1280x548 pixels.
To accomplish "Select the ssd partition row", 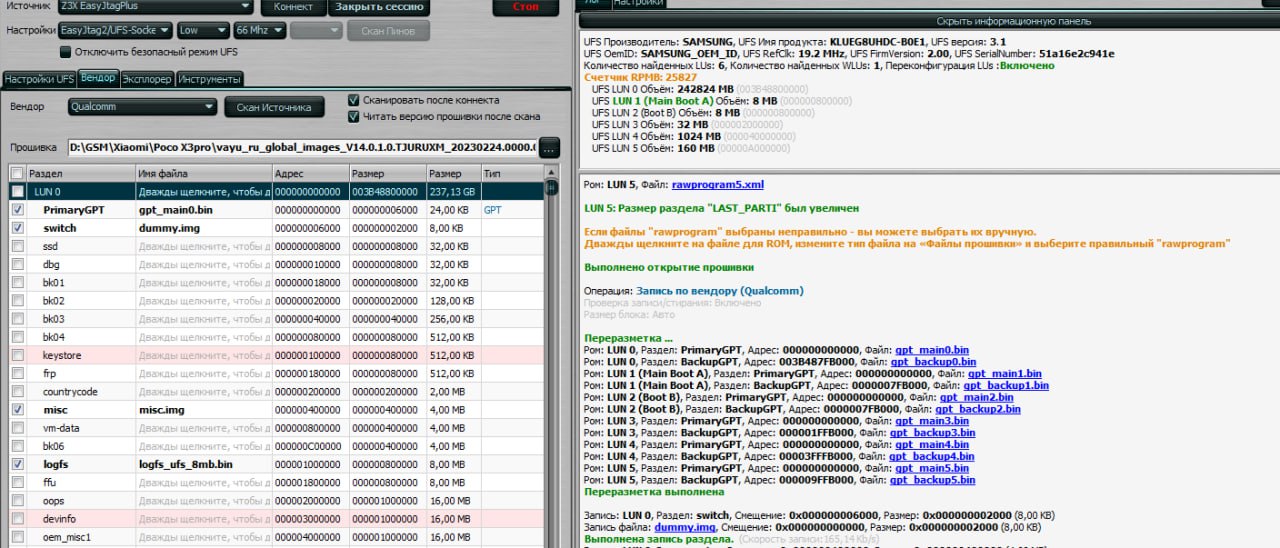I will tap(276, 246).
